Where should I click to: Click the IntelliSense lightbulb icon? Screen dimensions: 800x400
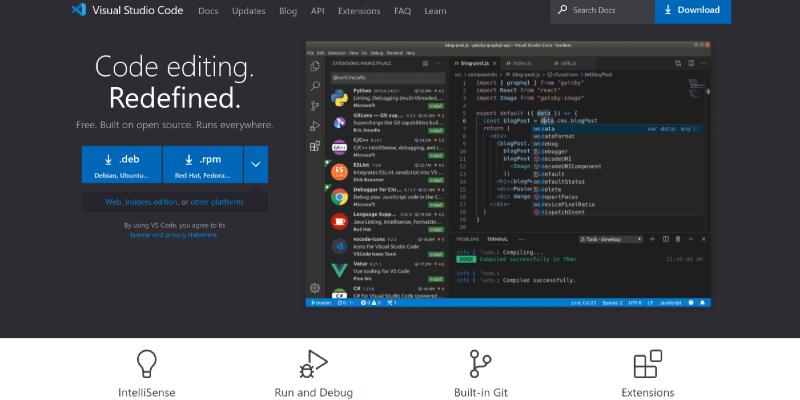click(x=147, y=363)
